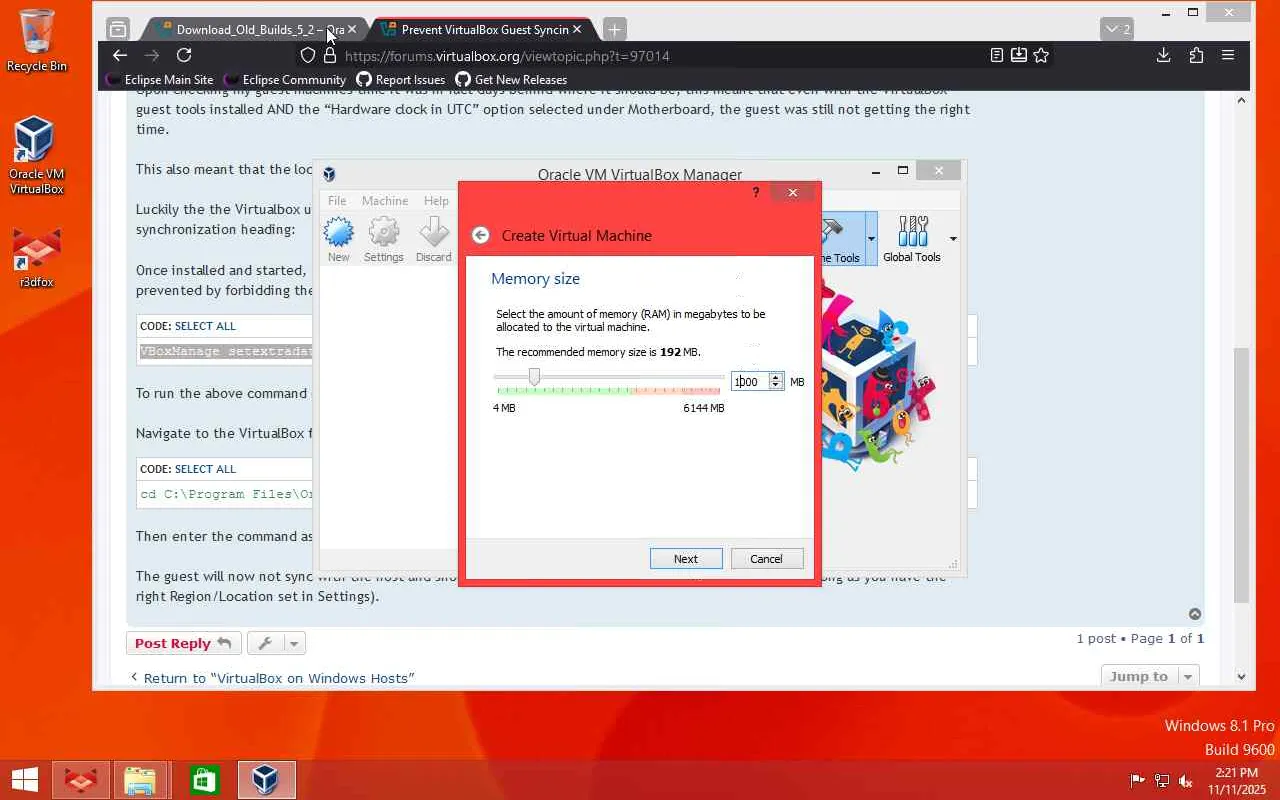
Task: Open Global Tools in VirtualBox Manager
Action: point(912,240)
